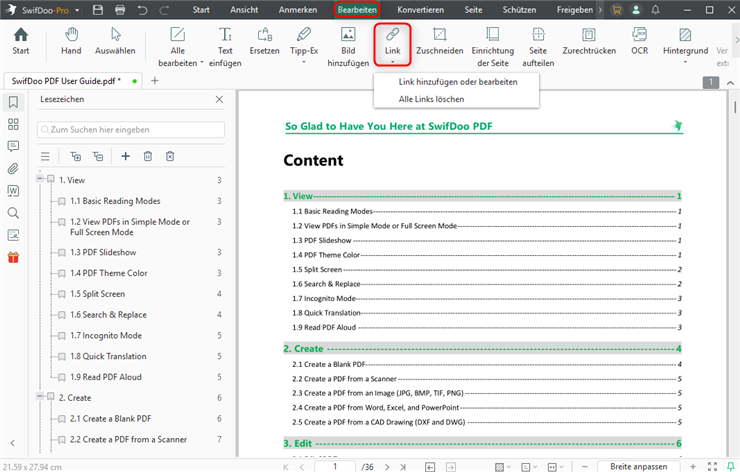The width and height of the screenshot is (740, 472).
Task: Close the Lesezeichen panel
Action: click(x=219, y=99)
